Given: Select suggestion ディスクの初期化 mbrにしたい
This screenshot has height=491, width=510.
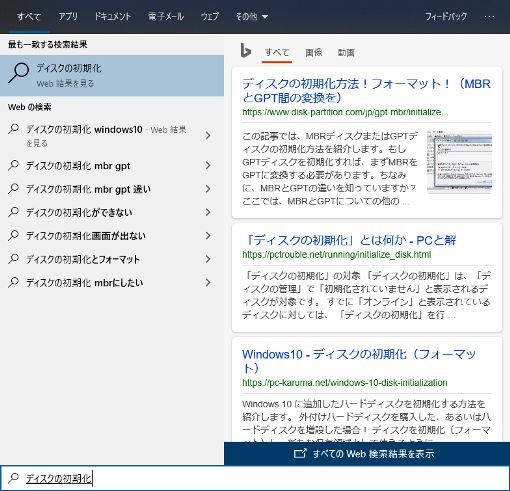Looking at the screenshot, I should coord(112,282).
